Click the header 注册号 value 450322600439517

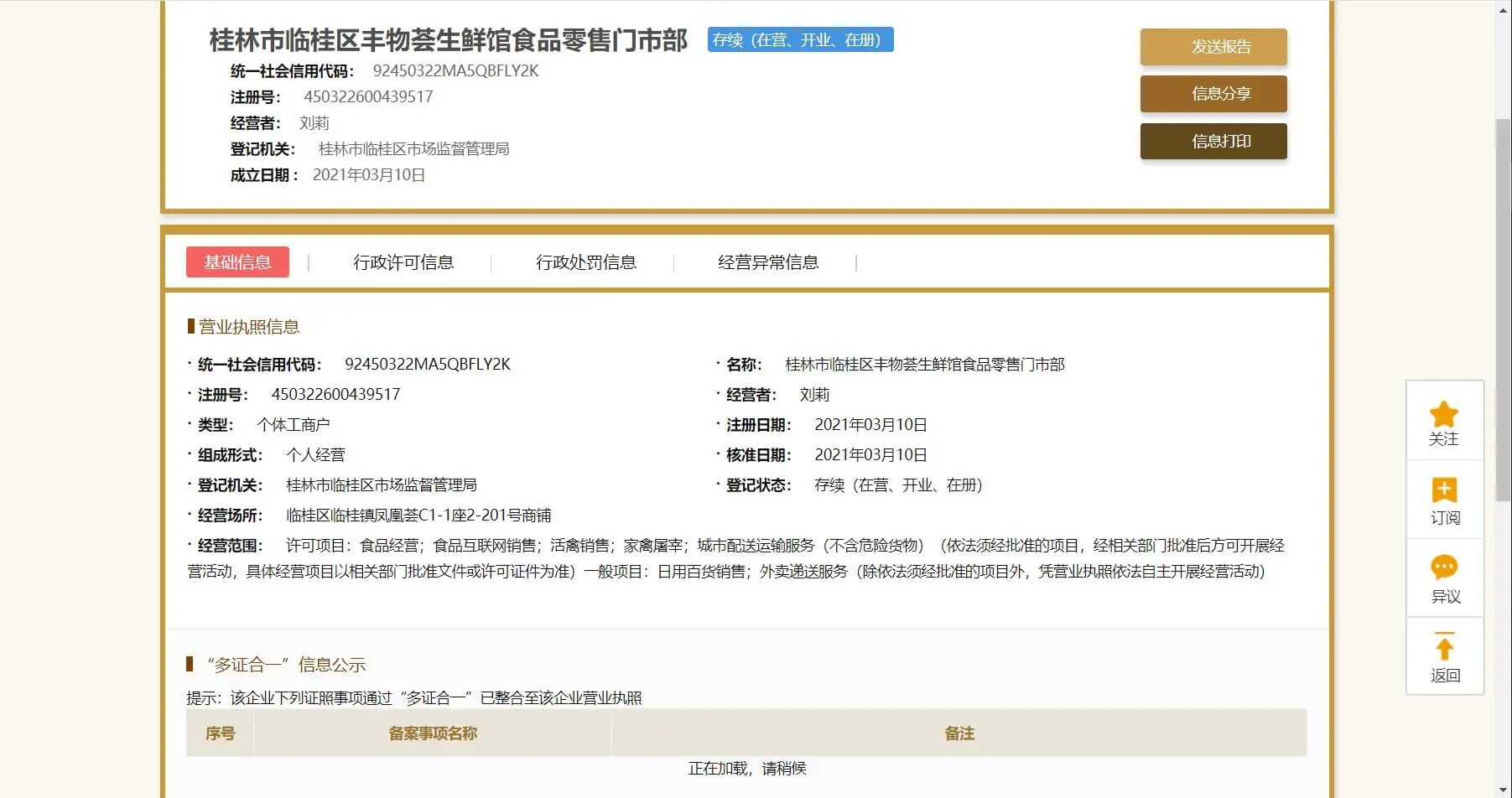tap(368, 97)
